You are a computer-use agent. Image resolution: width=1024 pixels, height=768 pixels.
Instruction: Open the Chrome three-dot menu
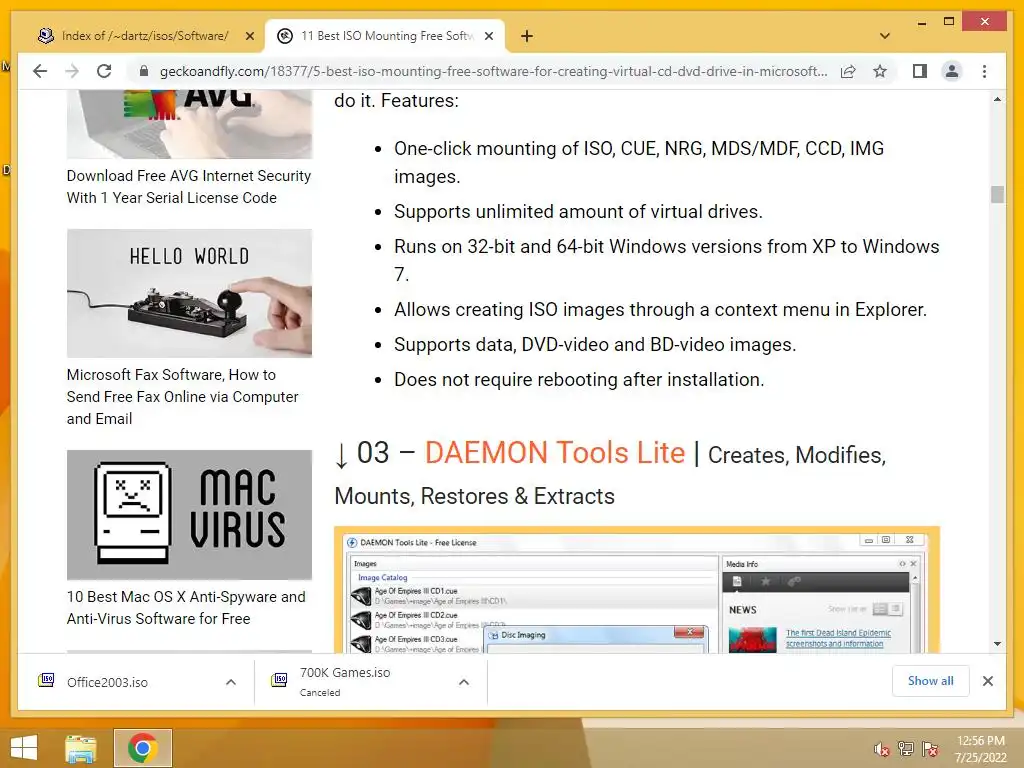(984, 71)
